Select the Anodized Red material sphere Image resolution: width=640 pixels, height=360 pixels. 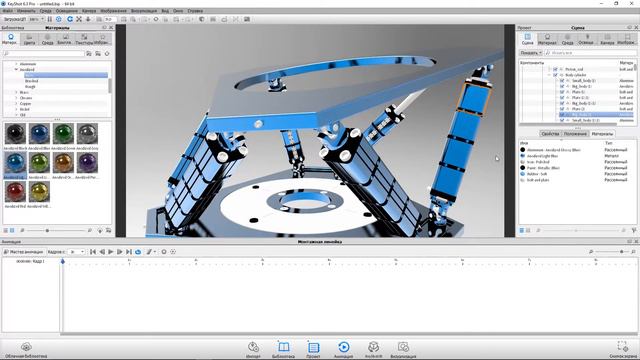coord(15,191)
